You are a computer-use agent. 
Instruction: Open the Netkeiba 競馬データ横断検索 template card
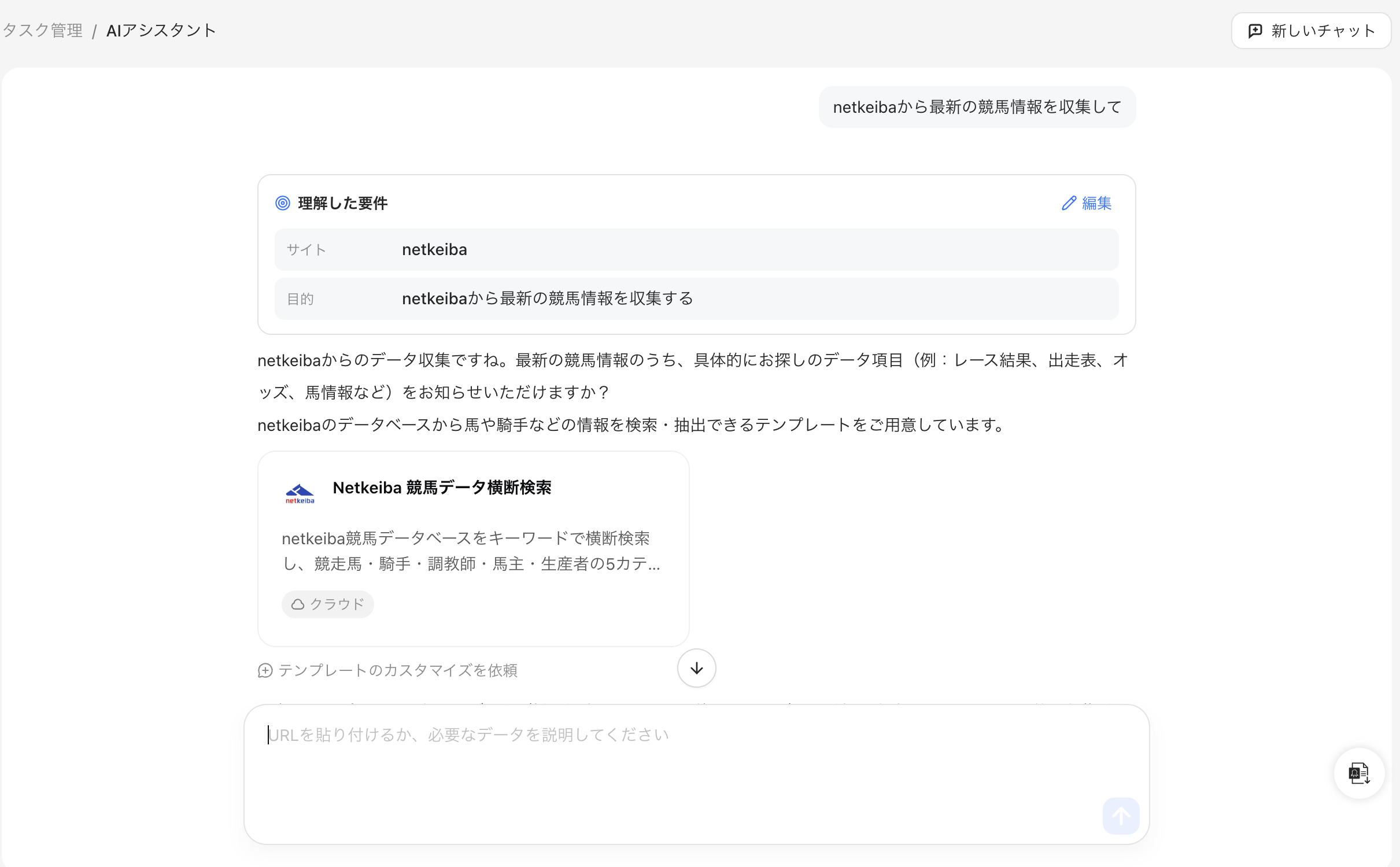(x=473, y=548)
